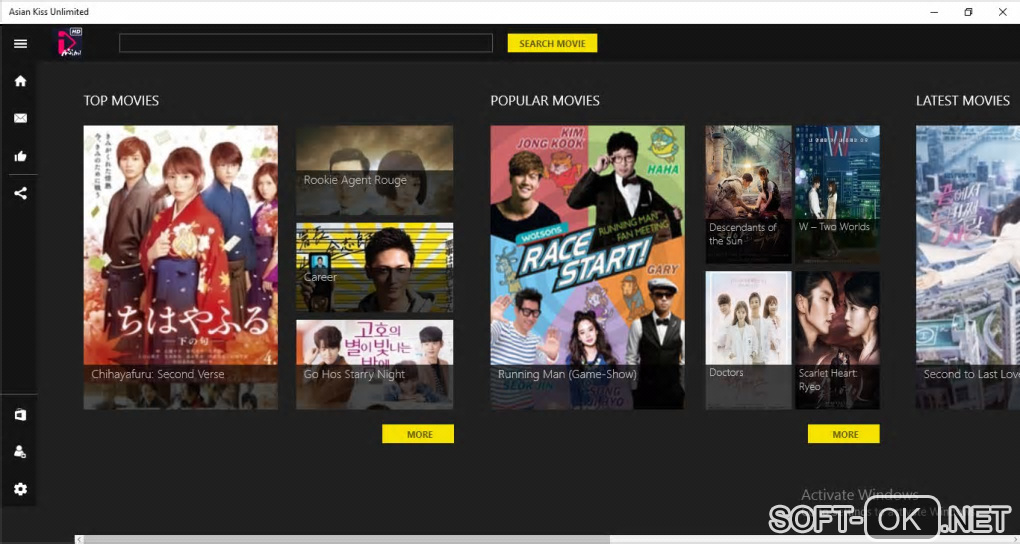The width and height of the screenshot is (1020, 544).
Task: Open the hamburger navigation menu
Action: pyautogui.click(x=20, y=44)
